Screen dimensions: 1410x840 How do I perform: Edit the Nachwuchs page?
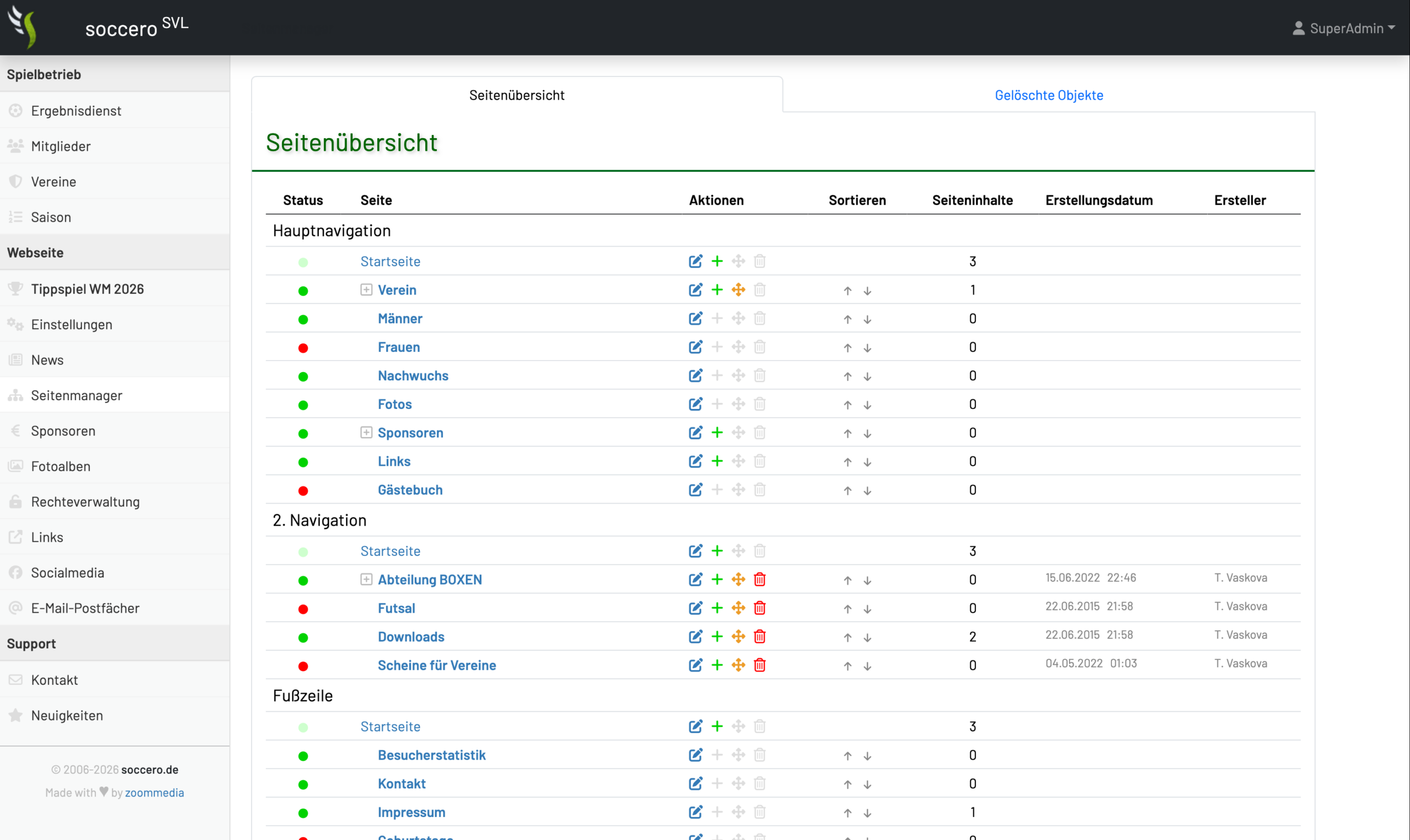click(696, 375)
